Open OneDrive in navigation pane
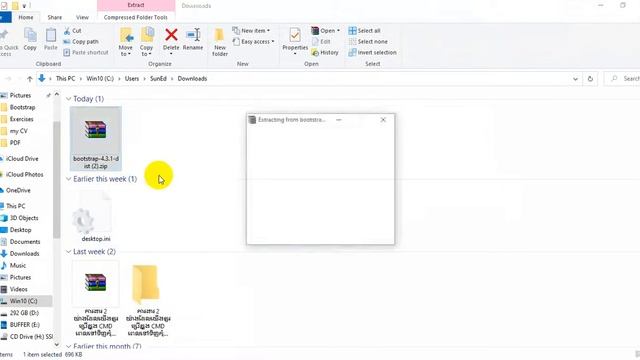640x360 pixels. pyautogui.click(x=16, y=191)
